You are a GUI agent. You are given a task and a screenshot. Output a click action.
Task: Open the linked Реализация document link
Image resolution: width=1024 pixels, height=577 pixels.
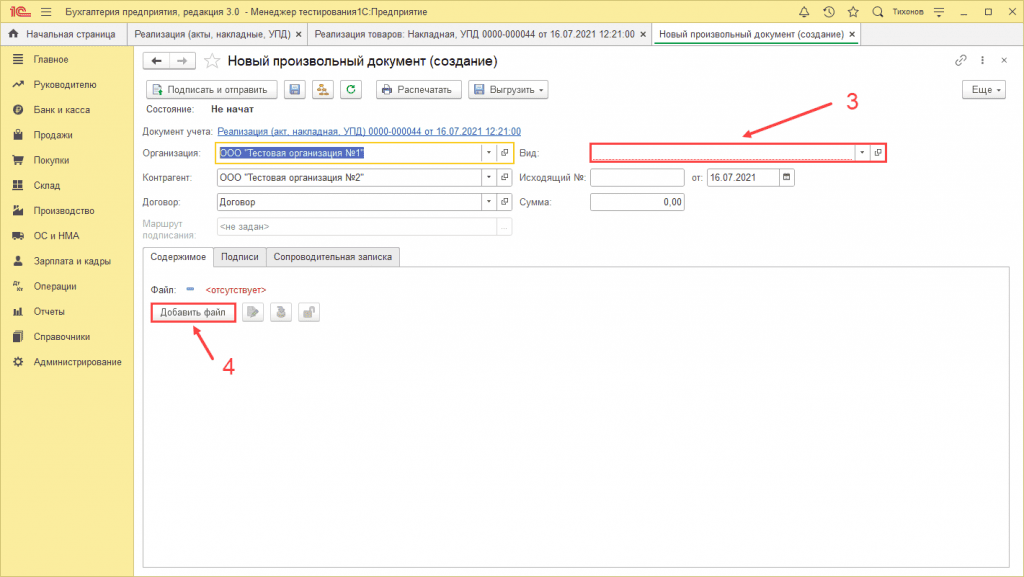point(368,131)
